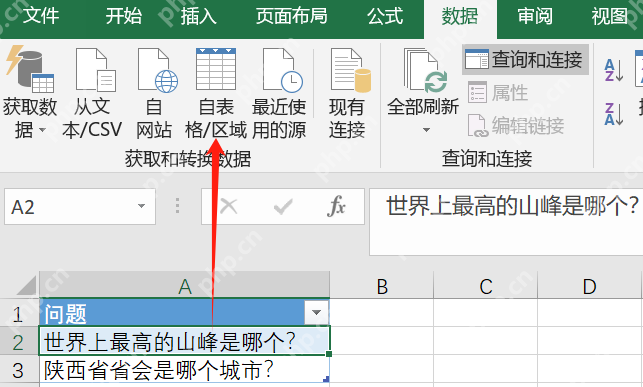Open the 文件 File tab
The width and height of the screenshot is (643, 387).
(41, 16)
